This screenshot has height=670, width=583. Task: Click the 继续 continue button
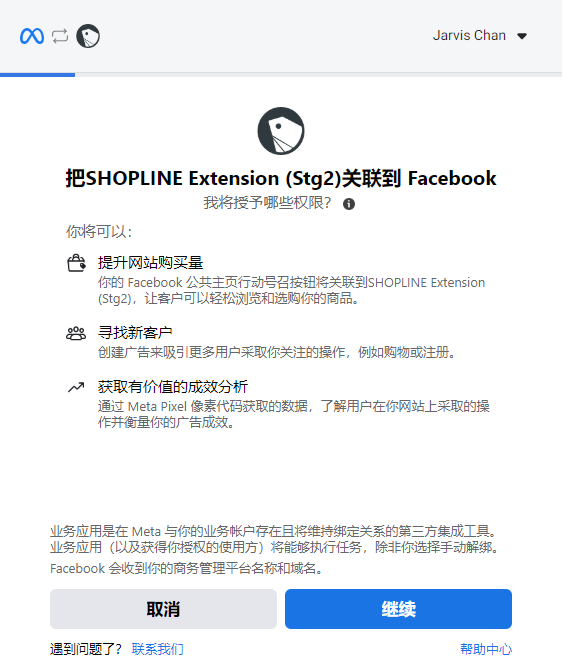pos(398,609)
